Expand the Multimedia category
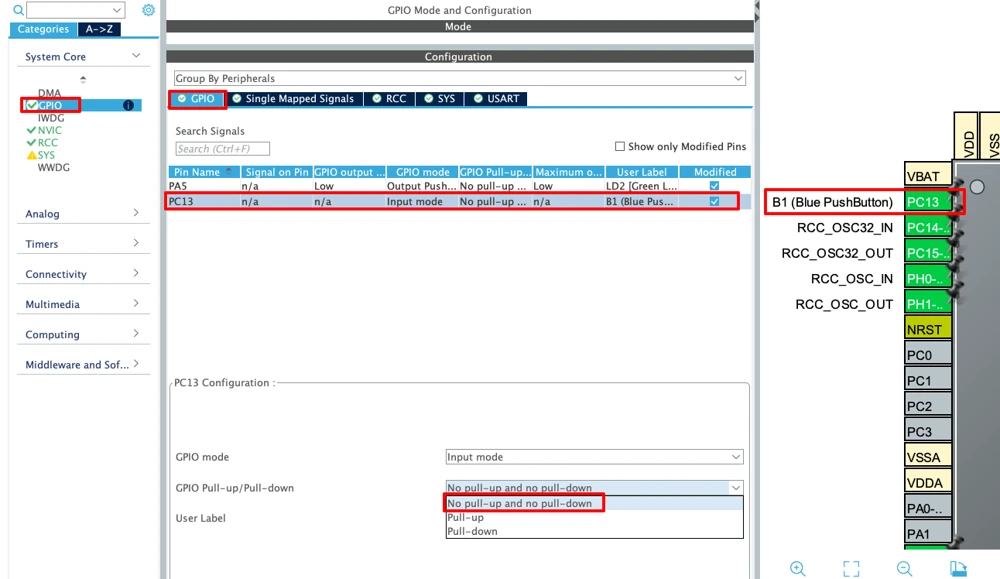 [x=83, y=304]
